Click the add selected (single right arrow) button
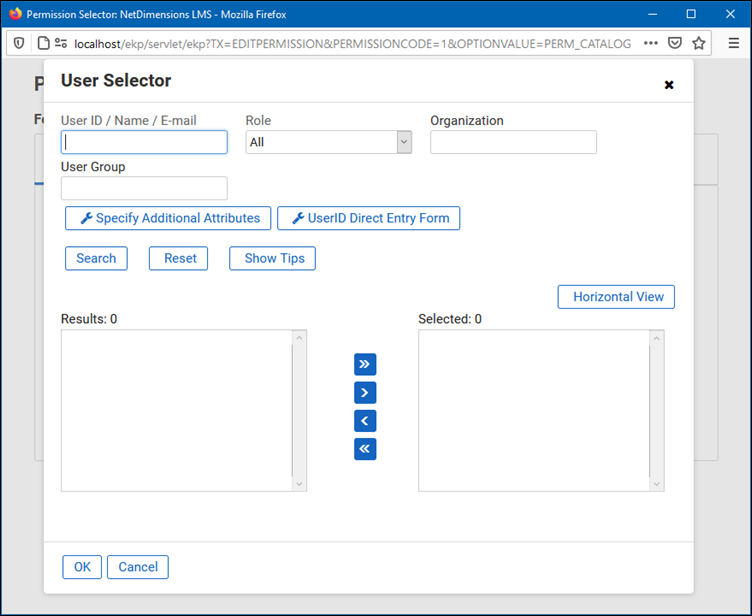The height and width of the screenshot is (616, 752). (365, 393)
